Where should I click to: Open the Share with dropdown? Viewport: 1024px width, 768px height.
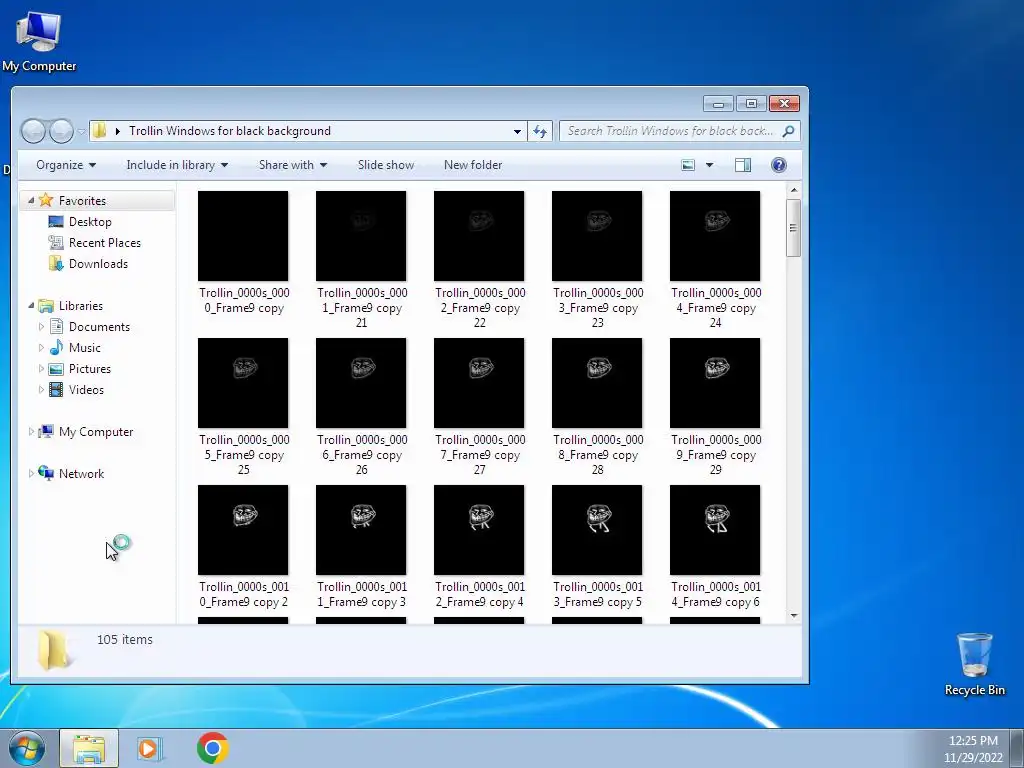(293, 165)
